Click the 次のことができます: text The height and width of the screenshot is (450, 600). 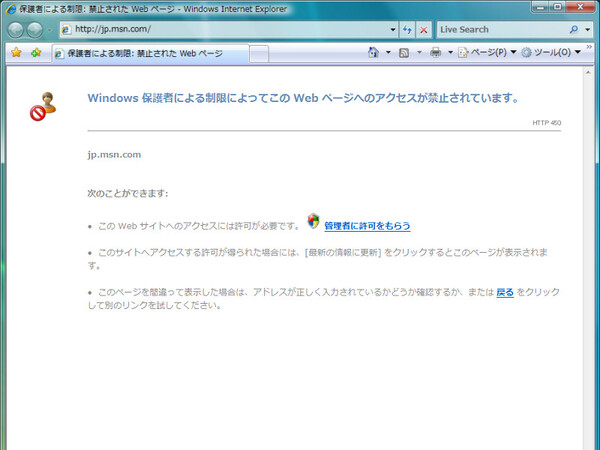click(127, 193)
